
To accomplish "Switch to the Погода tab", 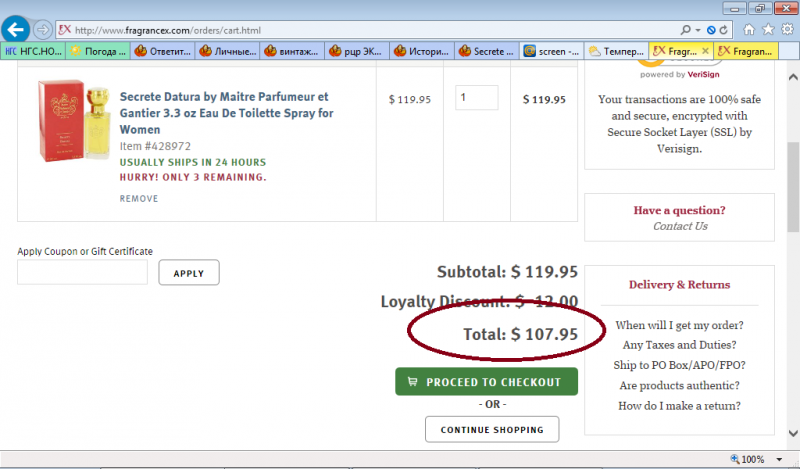I will point(98,51).
